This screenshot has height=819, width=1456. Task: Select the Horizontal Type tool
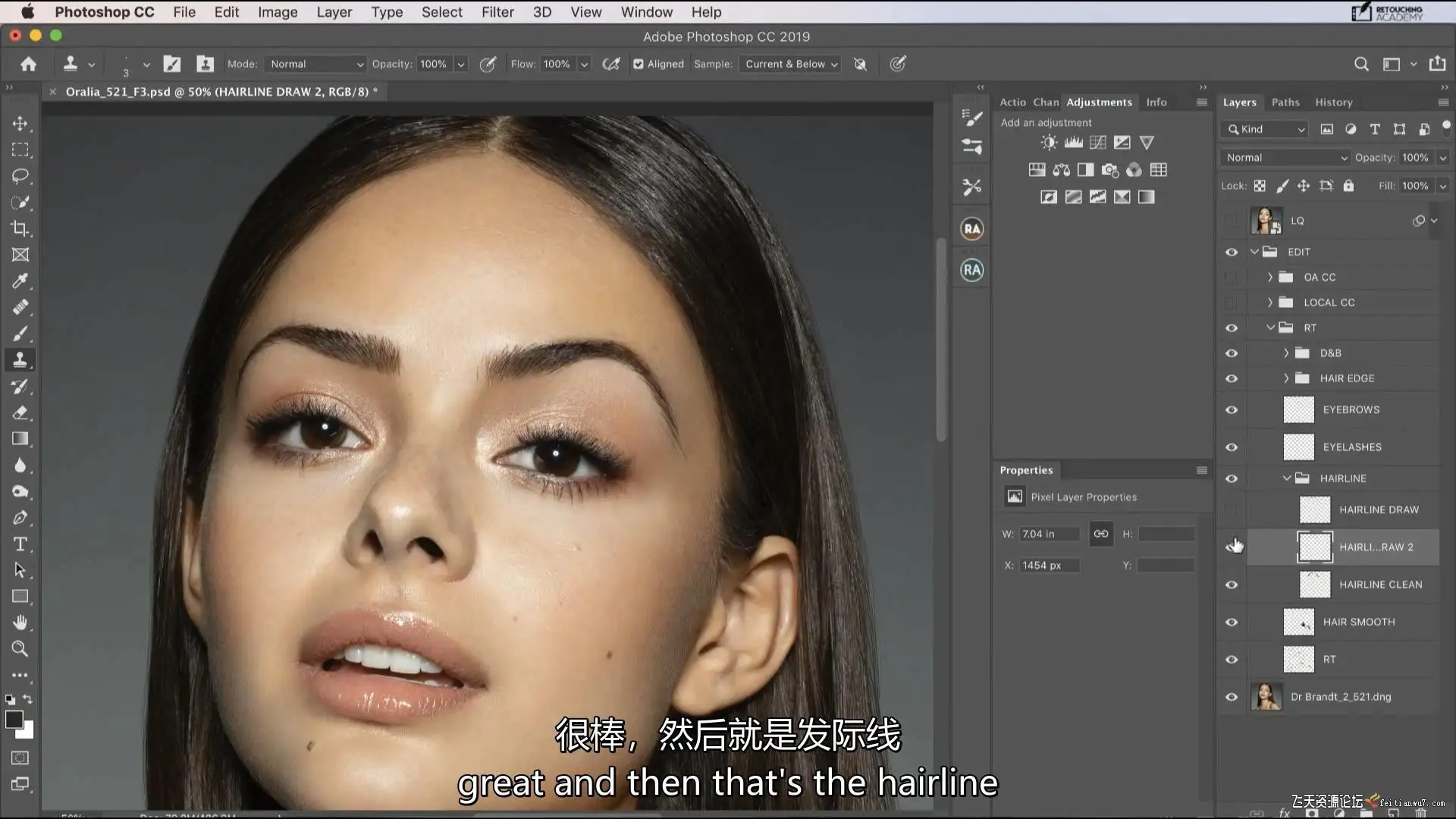(20, 544)
